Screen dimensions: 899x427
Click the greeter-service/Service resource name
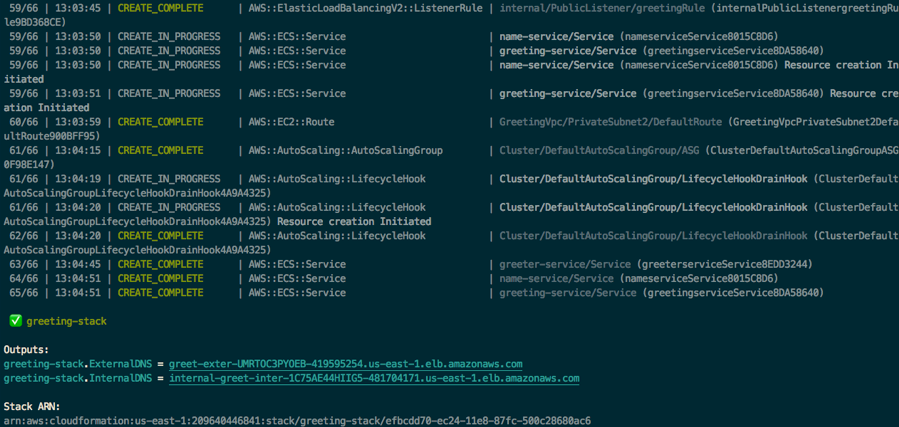[x=565, y=265]
